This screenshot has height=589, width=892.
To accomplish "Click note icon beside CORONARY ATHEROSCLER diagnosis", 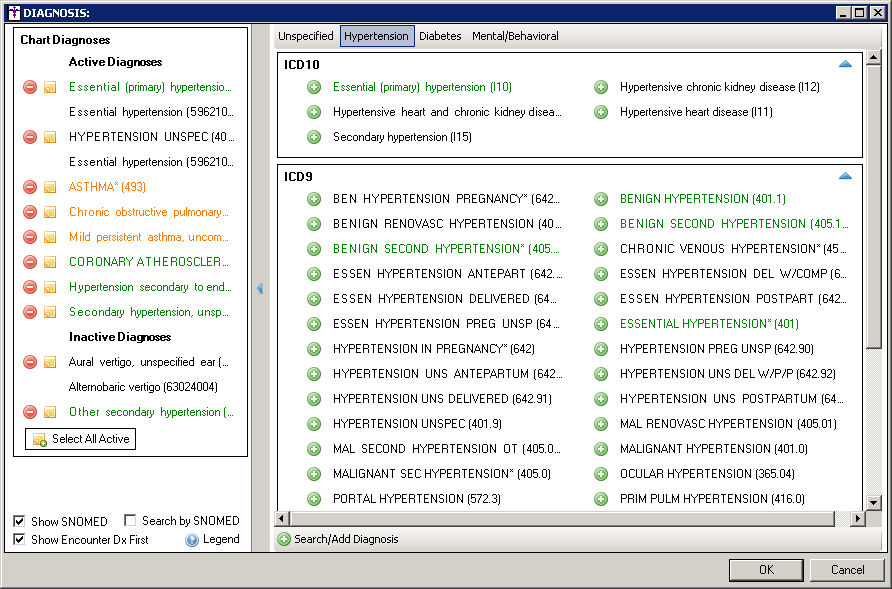I will click(x=49, y=262).
